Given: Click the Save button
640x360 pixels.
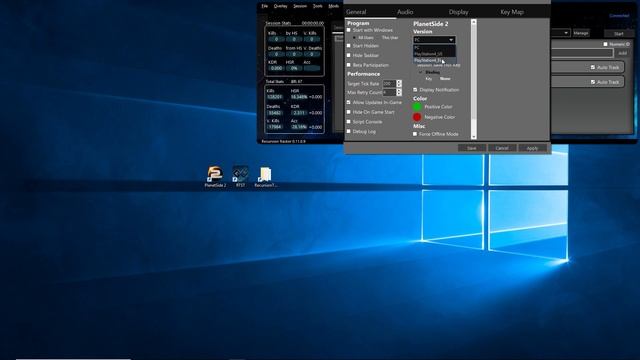Looking at the screenshot, I should click(x=471, y=148).
